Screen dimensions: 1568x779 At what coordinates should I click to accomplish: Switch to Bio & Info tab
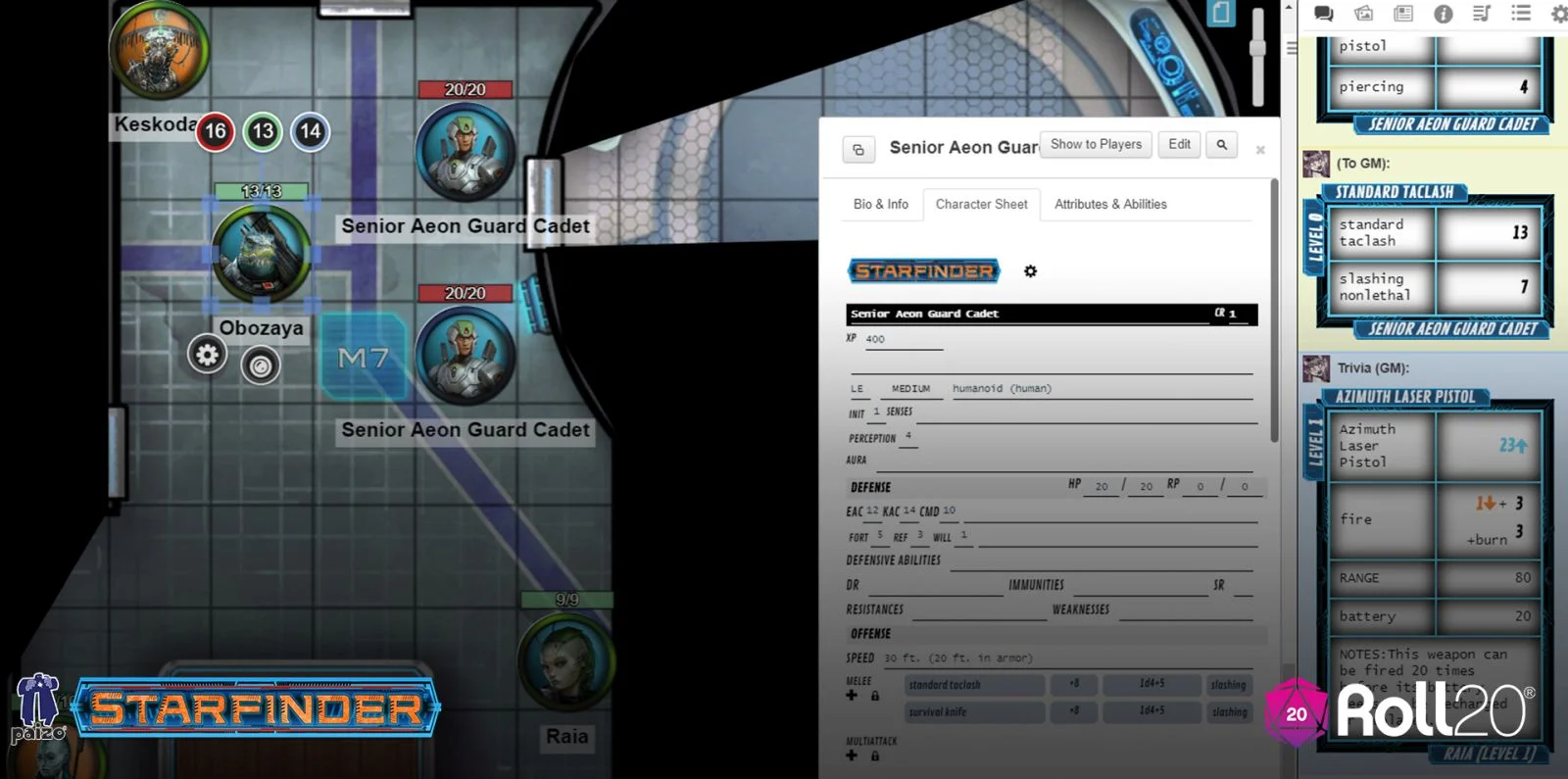point(881,204)
